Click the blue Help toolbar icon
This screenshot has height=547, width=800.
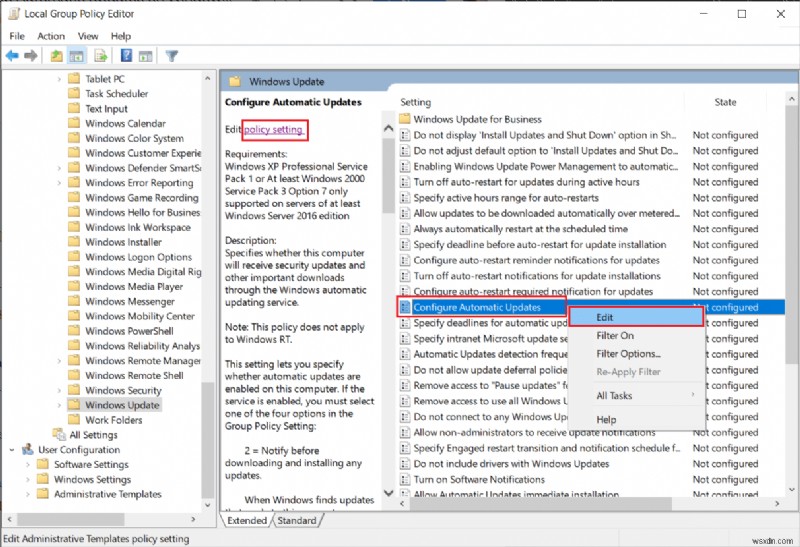(x=126, y=56)
